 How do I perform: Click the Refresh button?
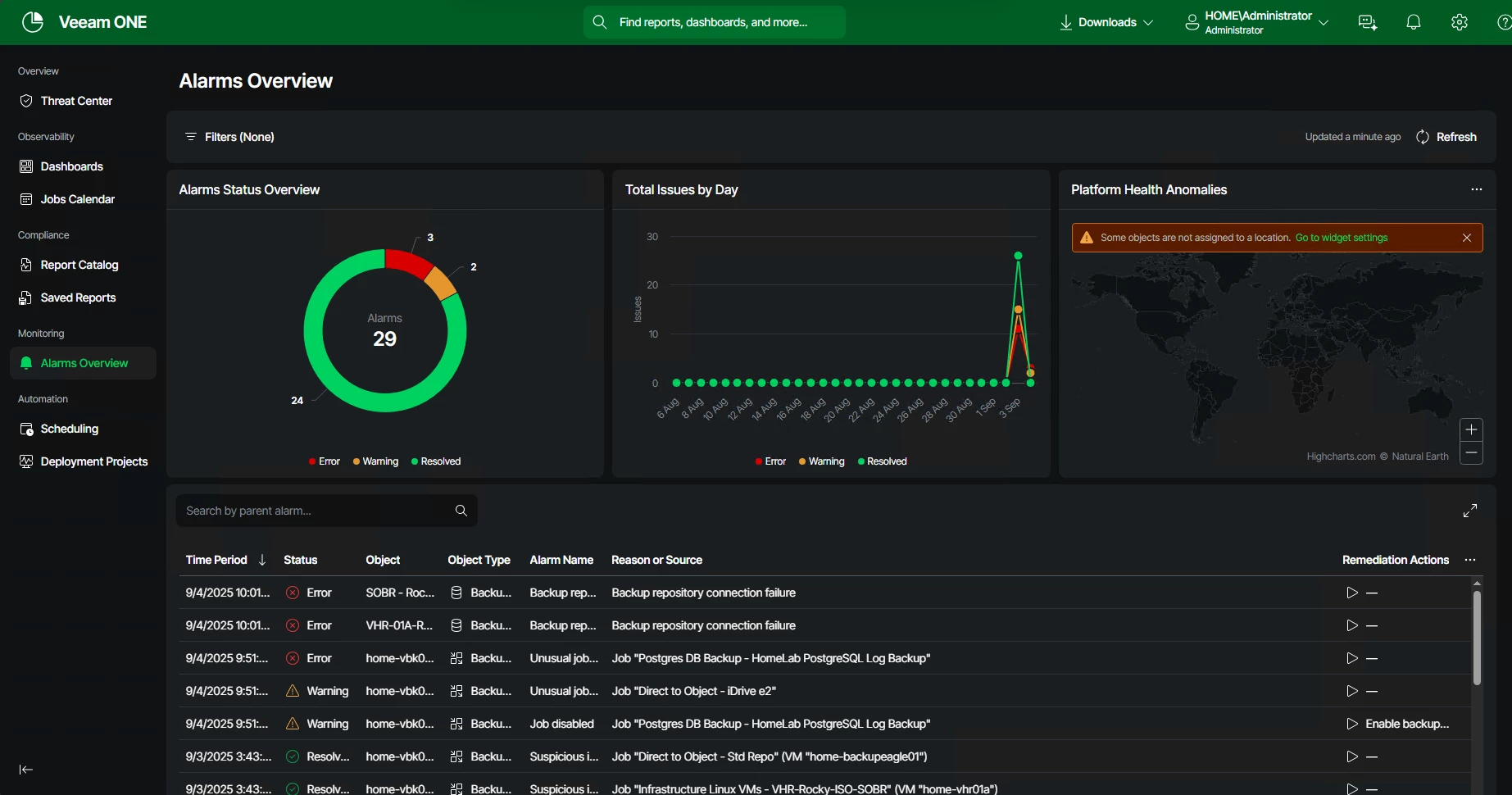[x=1446, y=137]
